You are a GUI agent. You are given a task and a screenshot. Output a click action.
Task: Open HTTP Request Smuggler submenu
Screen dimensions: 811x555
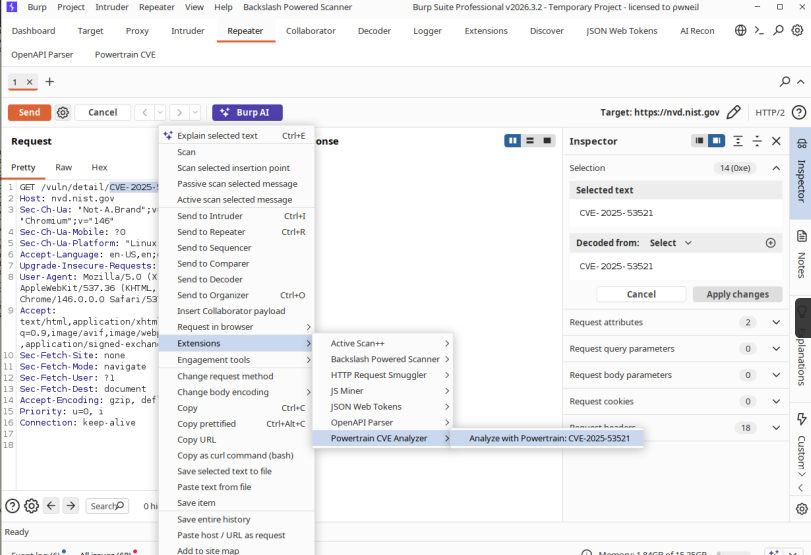[x=382, y=375]
